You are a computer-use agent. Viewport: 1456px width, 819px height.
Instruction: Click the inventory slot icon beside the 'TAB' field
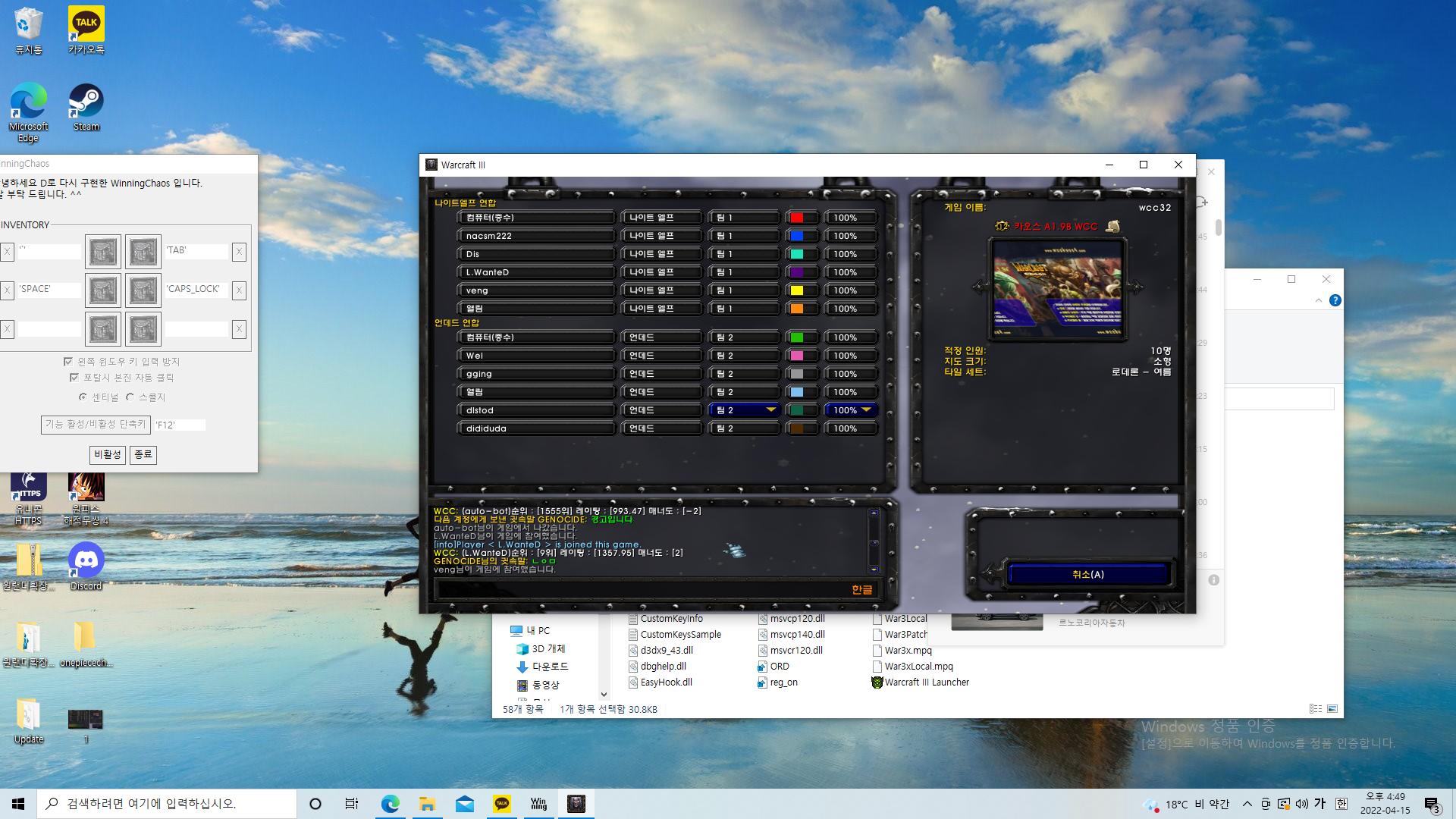pos(143,251)
